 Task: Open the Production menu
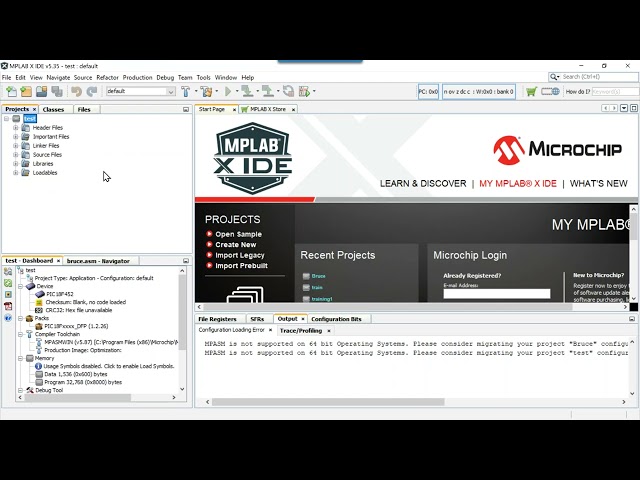(x=137, y=78)
